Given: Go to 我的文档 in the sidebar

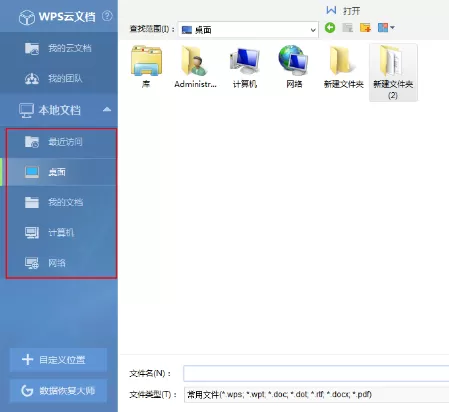Looking at the screenshot, I should [x=61, y=202].
